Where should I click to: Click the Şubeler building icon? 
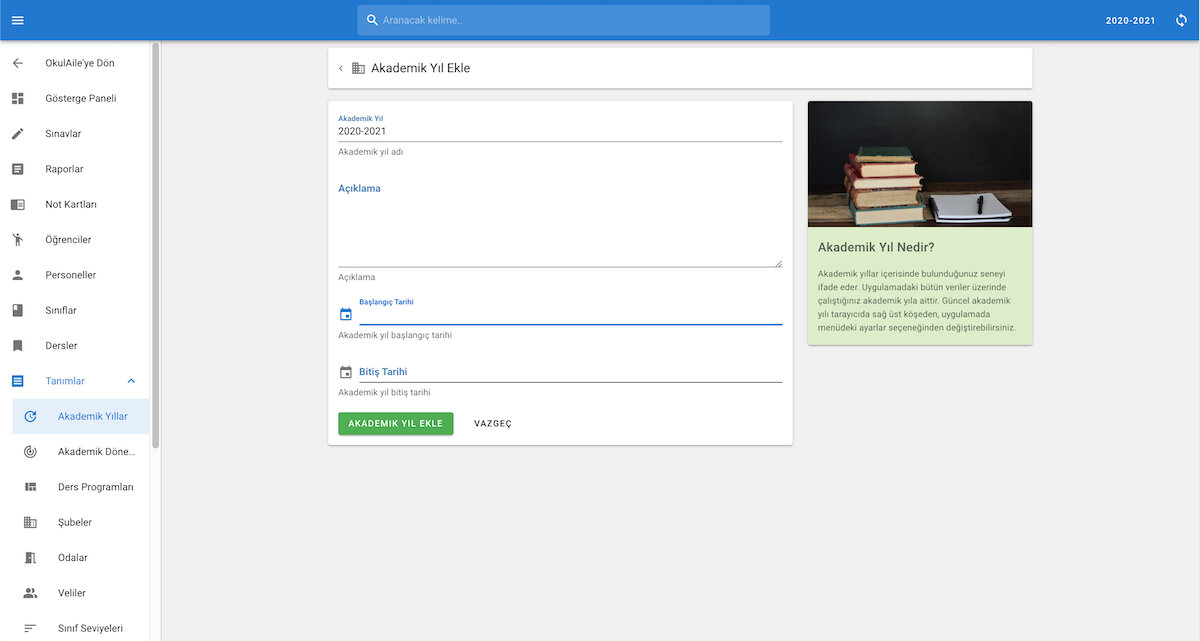coord(30,522)
